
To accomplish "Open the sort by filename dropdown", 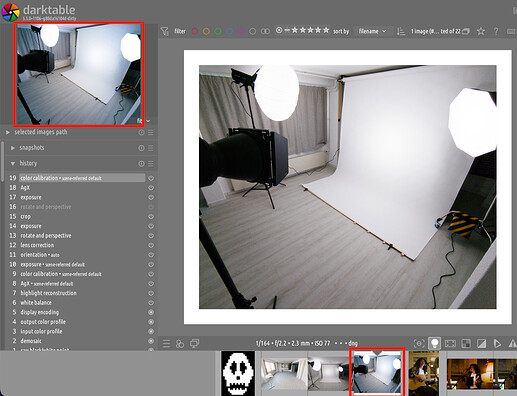I will click(372, 31).
